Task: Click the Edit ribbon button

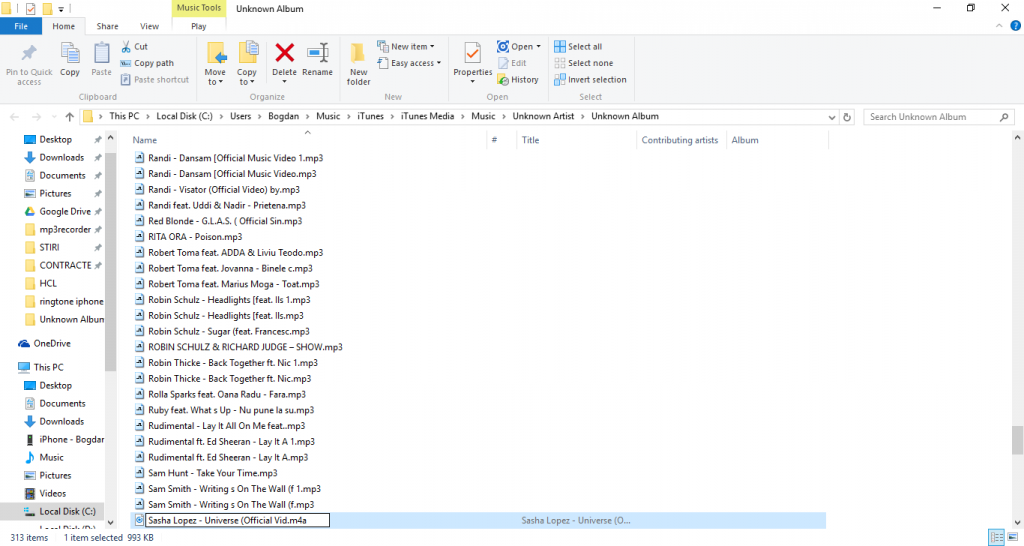Action: [513, 63]
